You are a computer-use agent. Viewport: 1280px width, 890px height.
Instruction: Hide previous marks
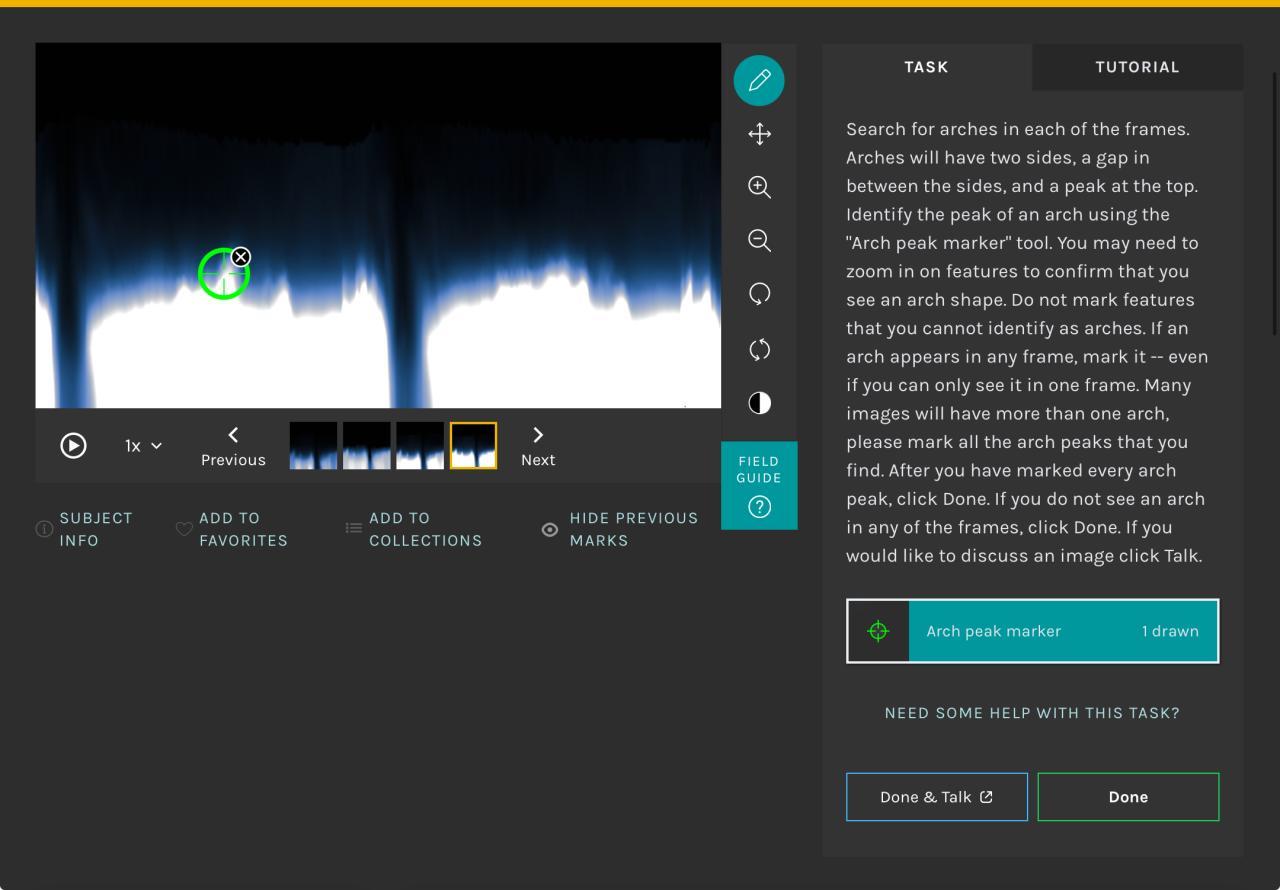pos(620,529)
